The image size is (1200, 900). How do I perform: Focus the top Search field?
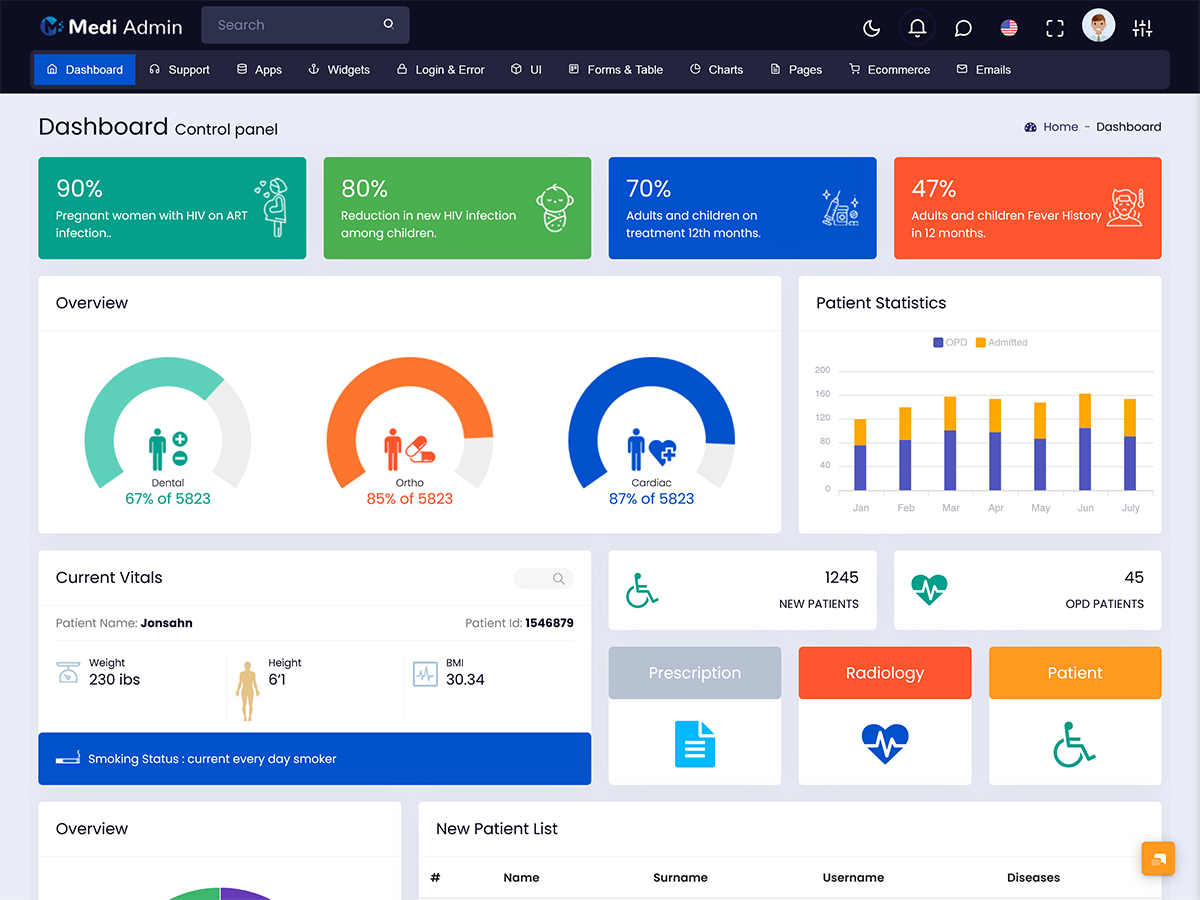tap(305, 25)
